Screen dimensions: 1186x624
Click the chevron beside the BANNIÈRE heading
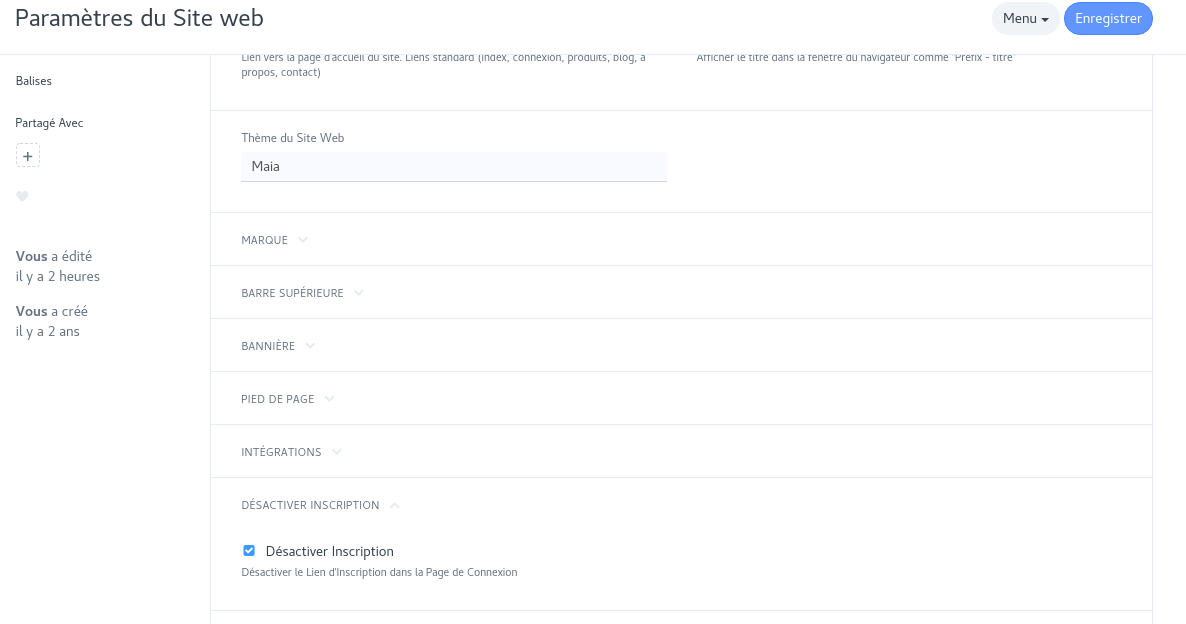[x=310, y=346]
